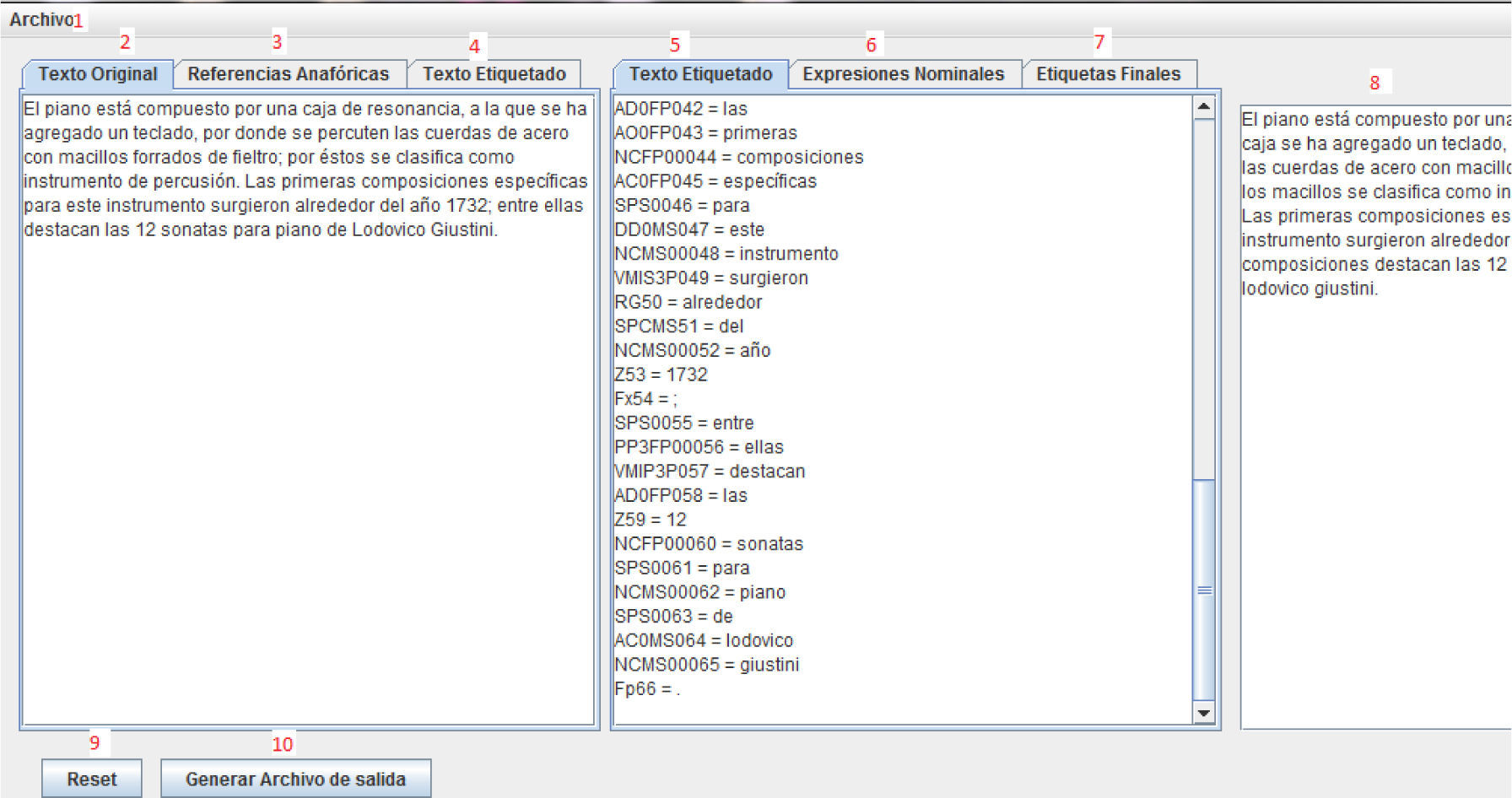Click the NCMS00062 = piano line
The width and height of the screenshot is (1512, 798).
coord(700,592)
